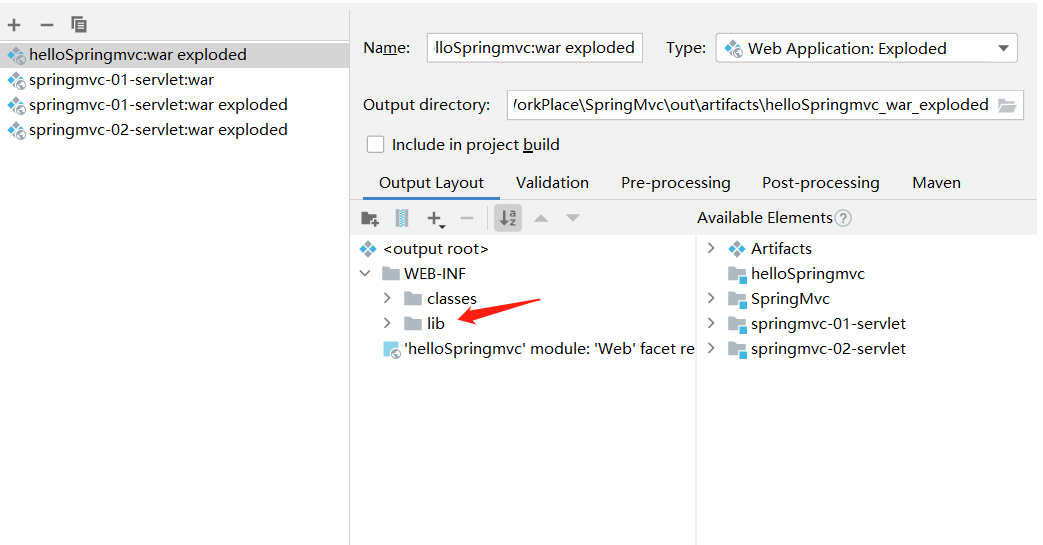Browse for the output directory folder
The height and width of the screenshot is (545, 1043).
click(x=1007, y=105)
